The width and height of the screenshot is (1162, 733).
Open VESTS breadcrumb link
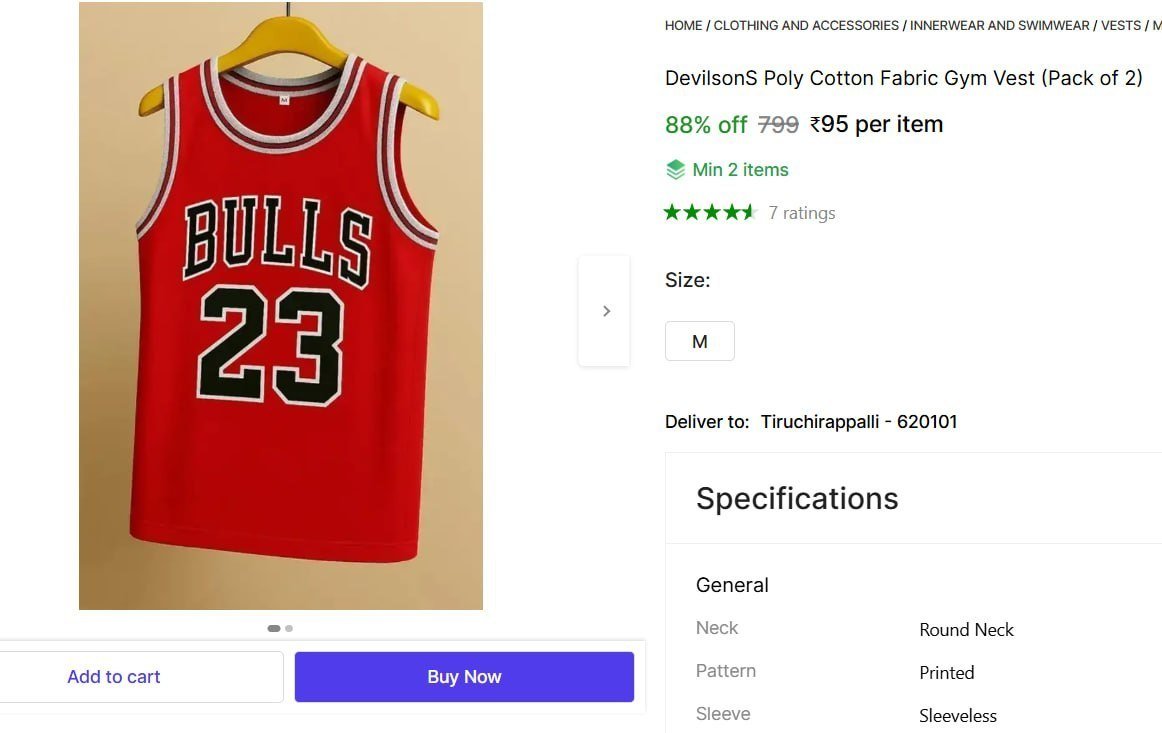pyautogui.click(x=1120, y=26)
